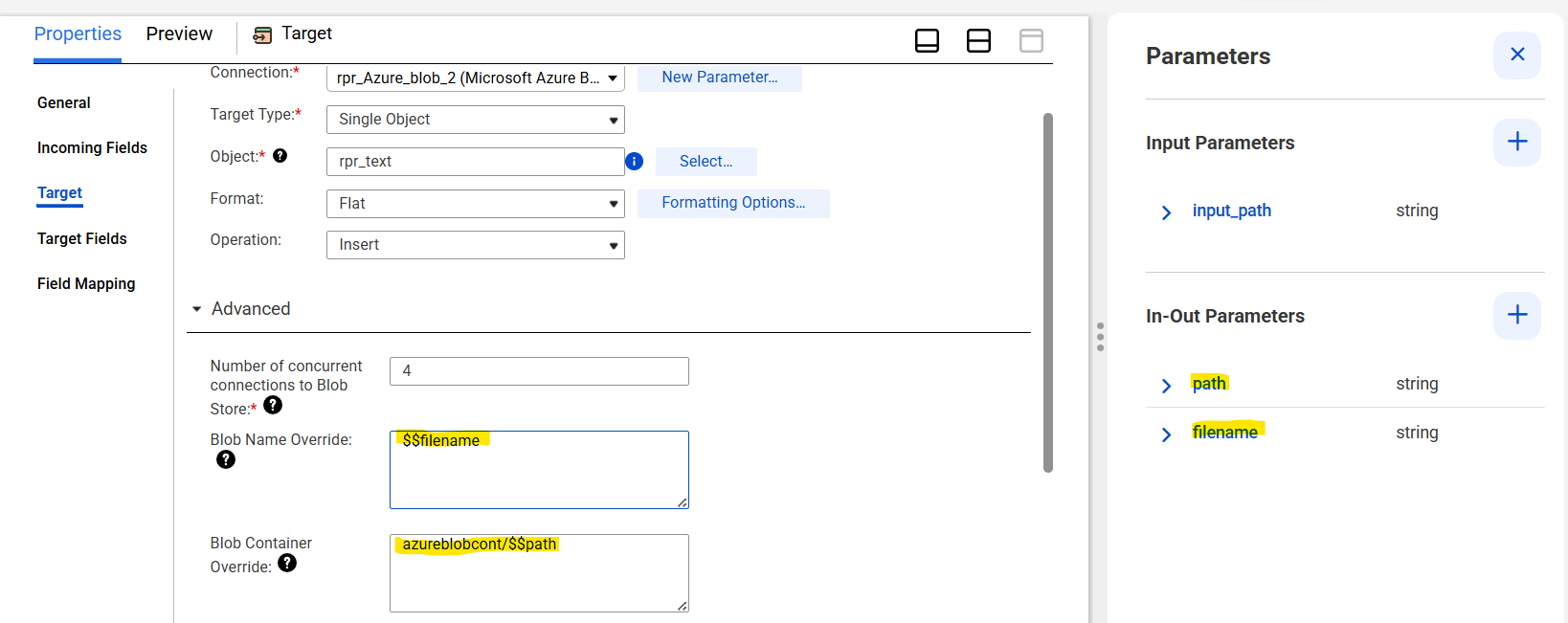Click the Blob Container Override text area
Screen dimensions: 1568x623
(539, 573)
